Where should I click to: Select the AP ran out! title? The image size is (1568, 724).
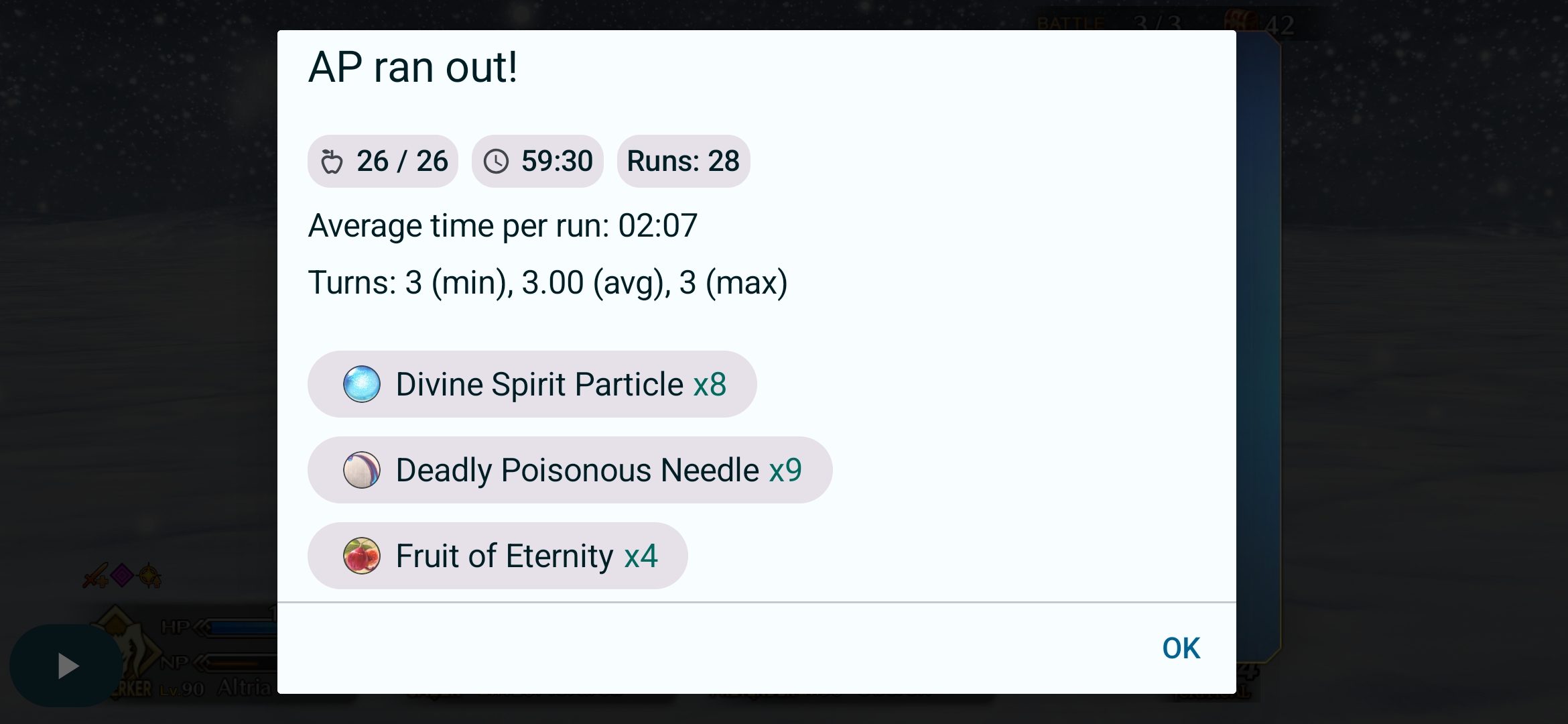(413, 67)
